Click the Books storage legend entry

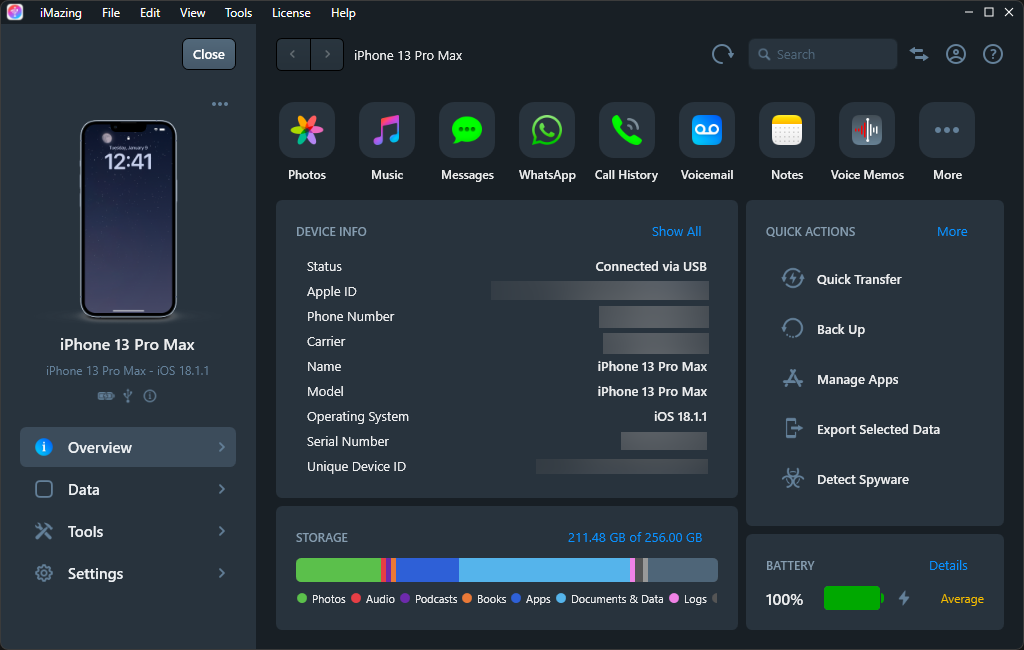pyautogui.click(x=485, y=599)
